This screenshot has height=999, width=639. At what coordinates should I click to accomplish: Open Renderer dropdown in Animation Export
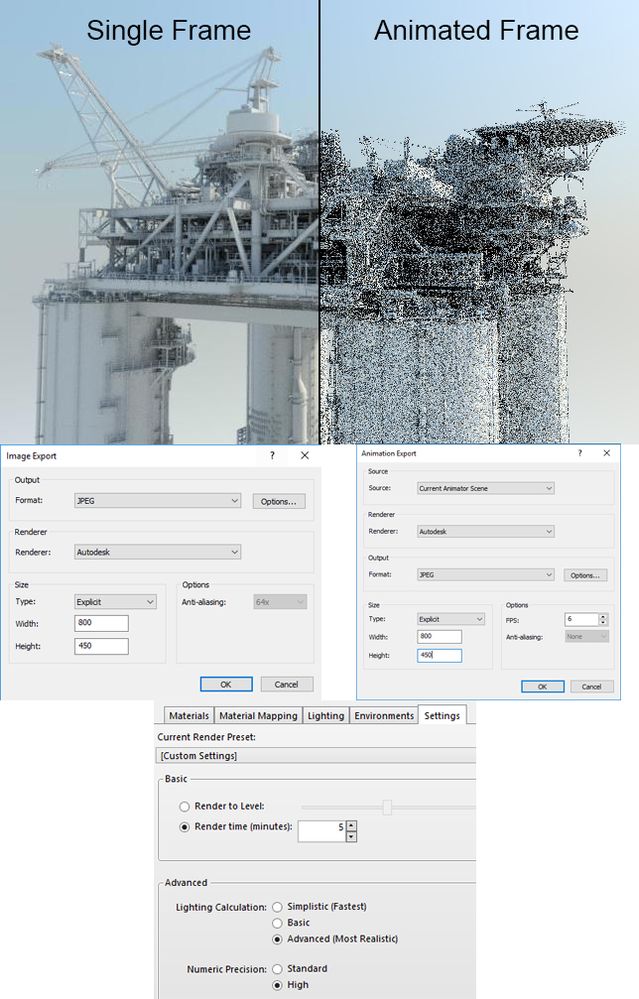coord(485,531)
